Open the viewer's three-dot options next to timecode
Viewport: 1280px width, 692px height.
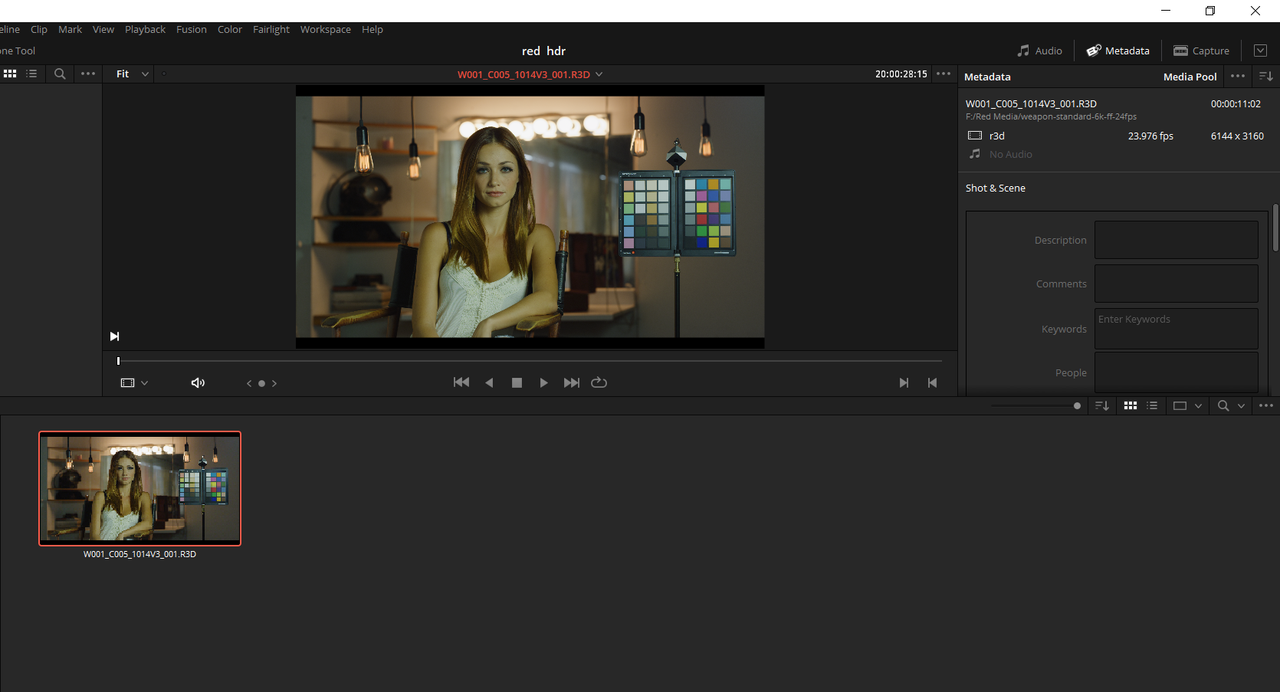coord(943,74)
